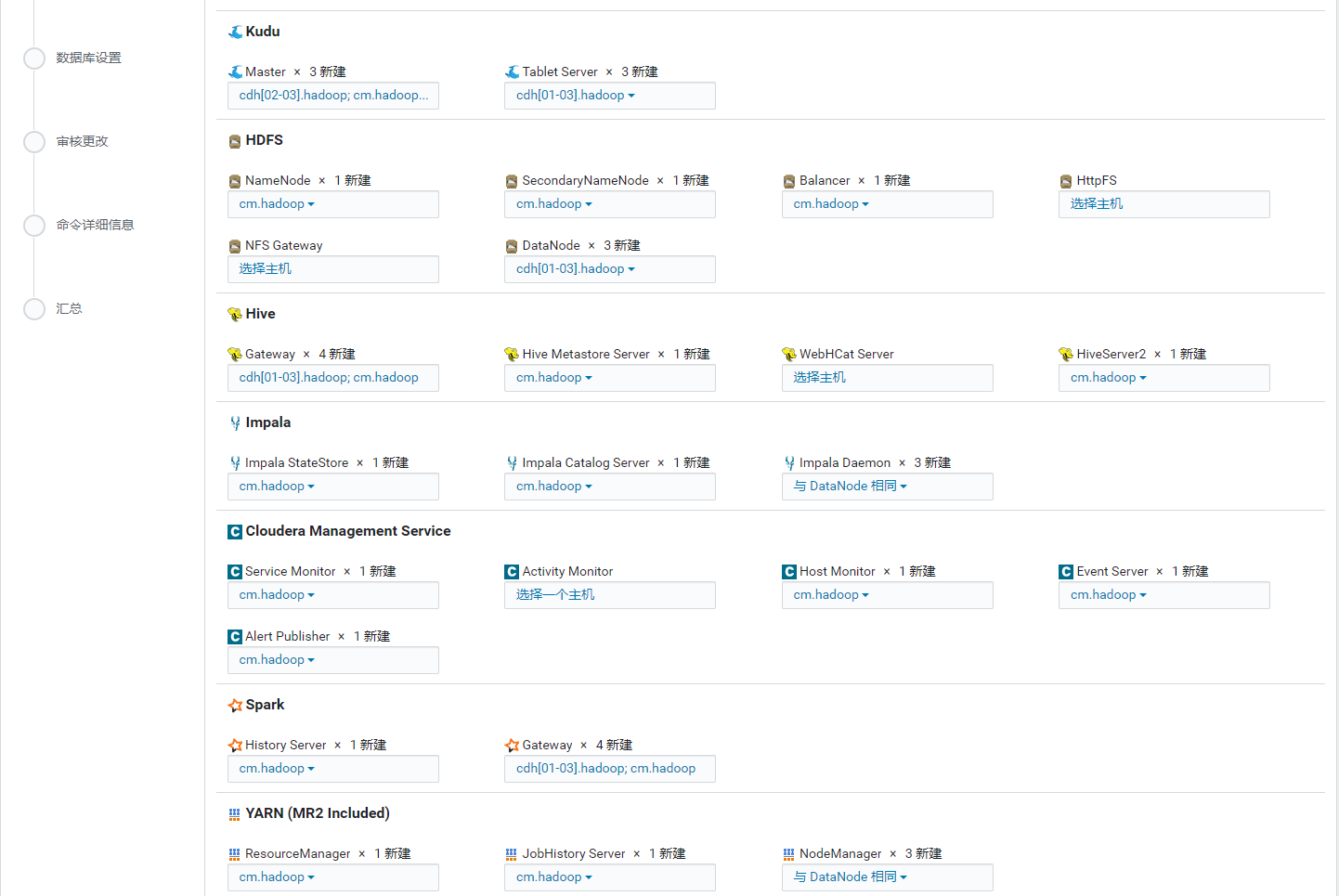
Task: Click the SecondaryNameNode role icon
Action: tap(512, 181)
